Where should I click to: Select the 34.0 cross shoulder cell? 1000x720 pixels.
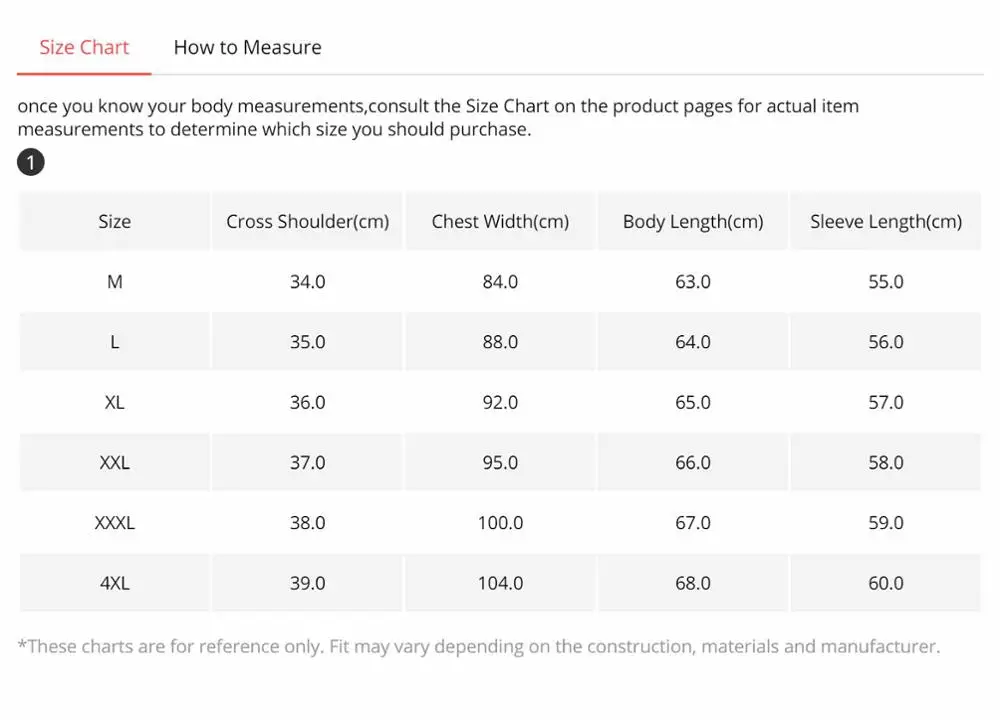307,282
